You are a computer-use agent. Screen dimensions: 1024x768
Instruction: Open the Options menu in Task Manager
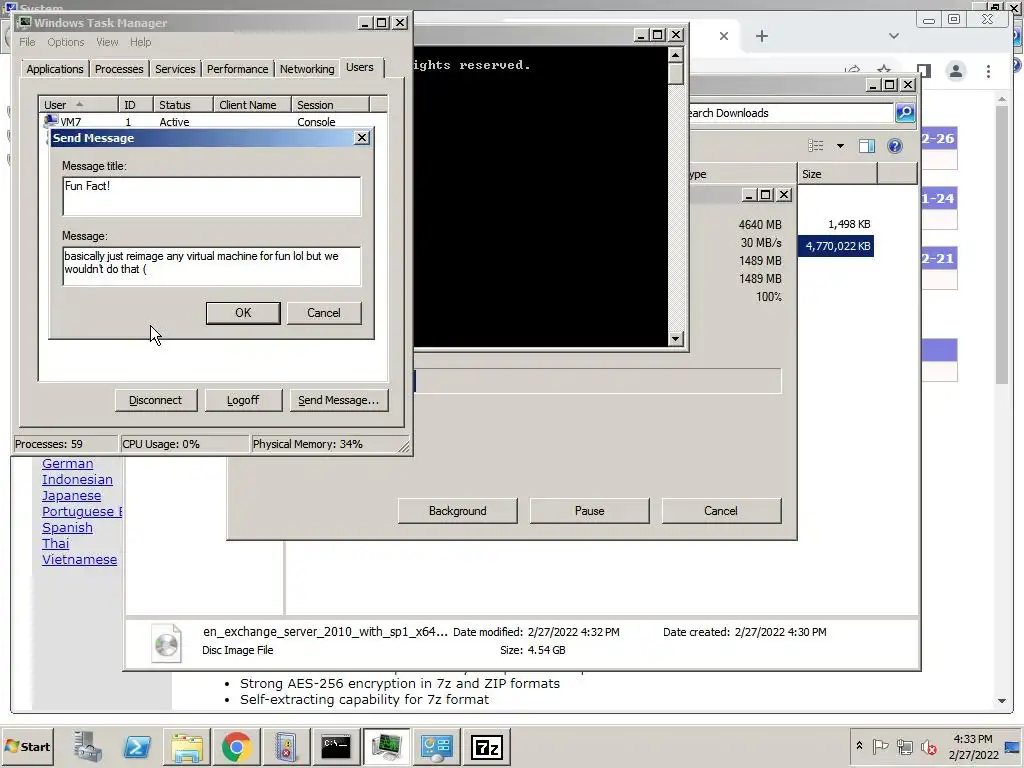coord(65,42)
